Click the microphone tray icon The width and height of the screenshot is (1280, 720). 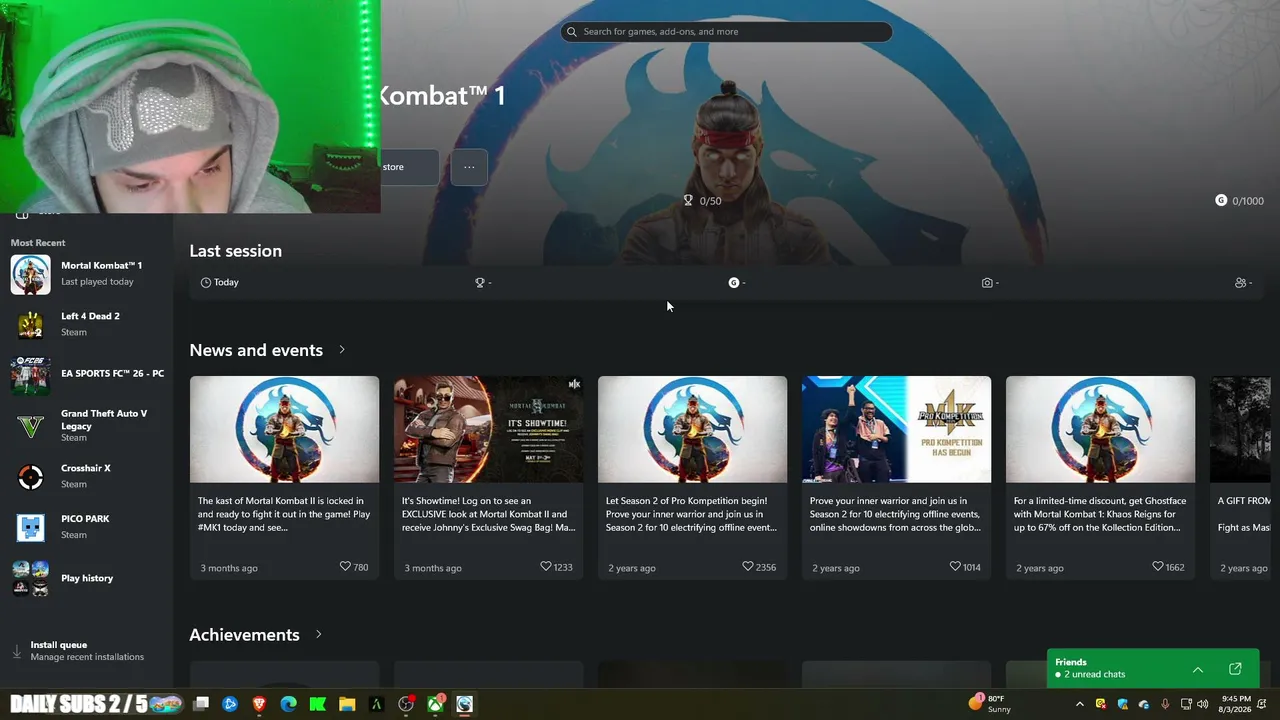coord(1165,704)
